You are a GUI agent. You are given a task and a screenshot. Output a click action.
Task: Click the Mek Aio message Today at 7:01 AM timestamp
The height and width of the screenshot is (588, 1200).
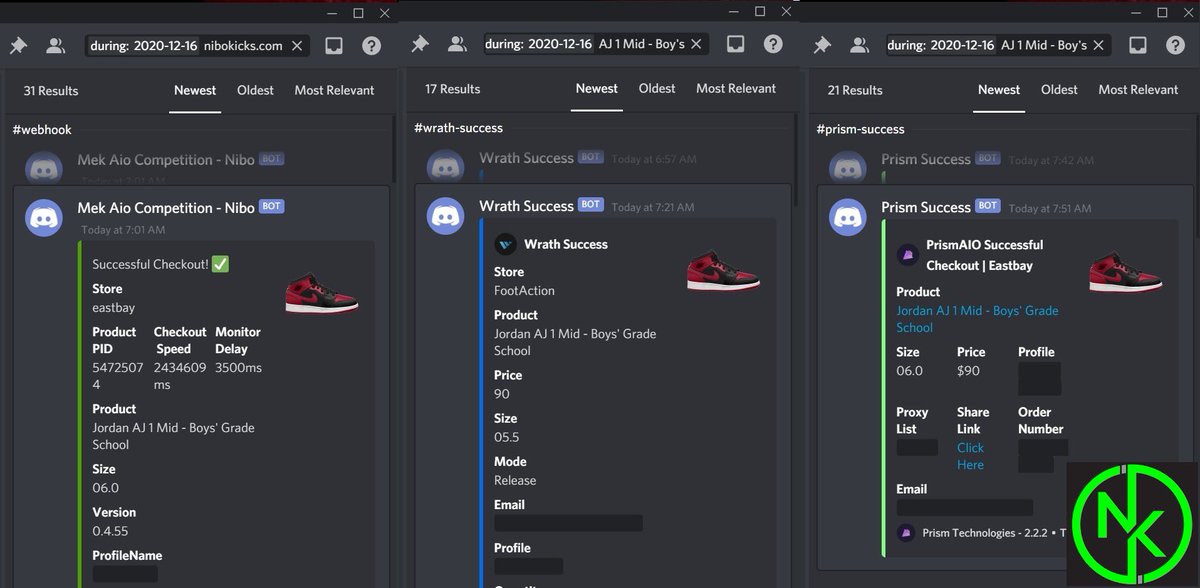(124, 230)
